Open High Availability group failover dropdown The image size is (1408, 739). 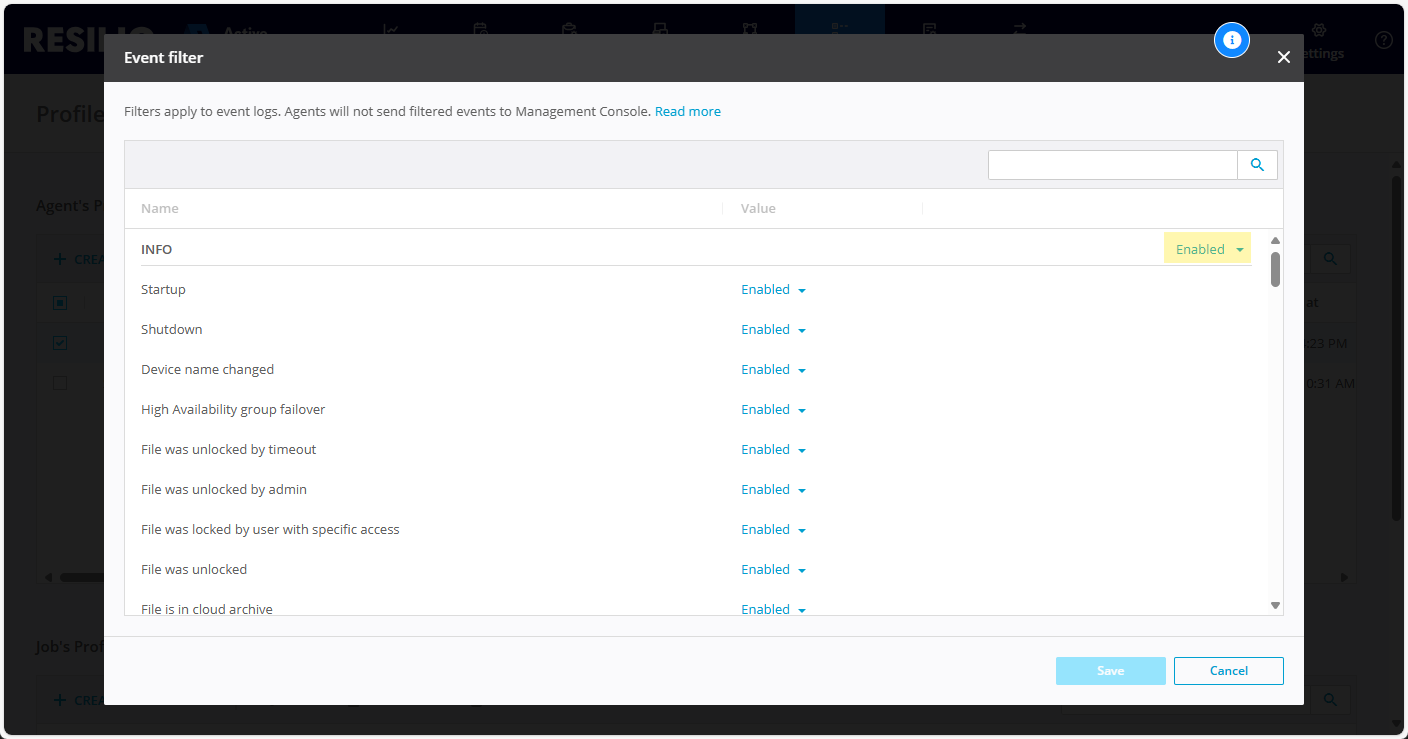pyautogui.click(x=773, y=410)
